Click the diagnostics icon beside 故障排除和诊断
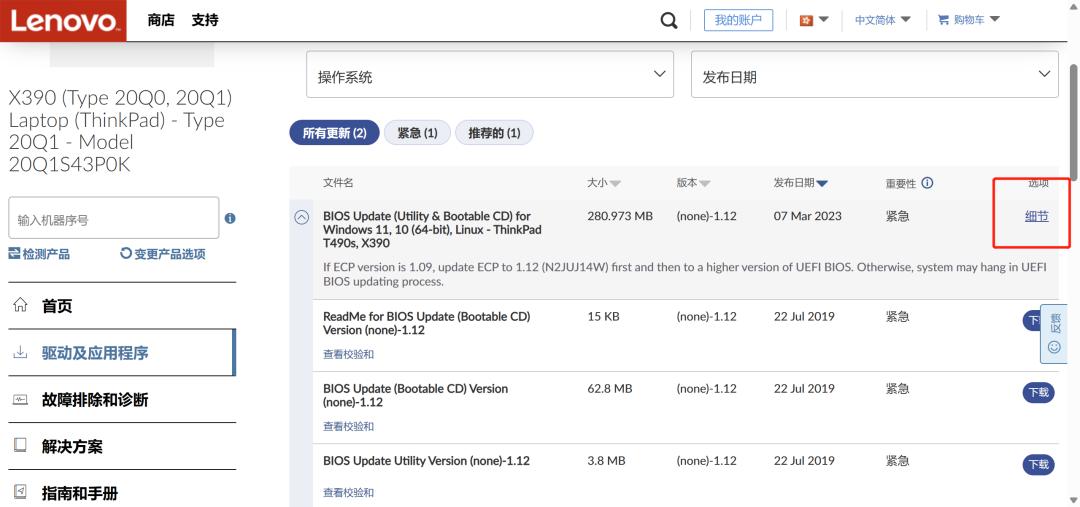This screenshot has width=1080, height=507. pyautogui.click(x=21, y=400)
